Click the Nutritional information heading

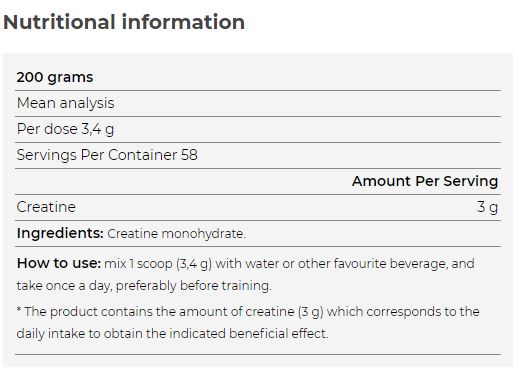pos(124,22)
